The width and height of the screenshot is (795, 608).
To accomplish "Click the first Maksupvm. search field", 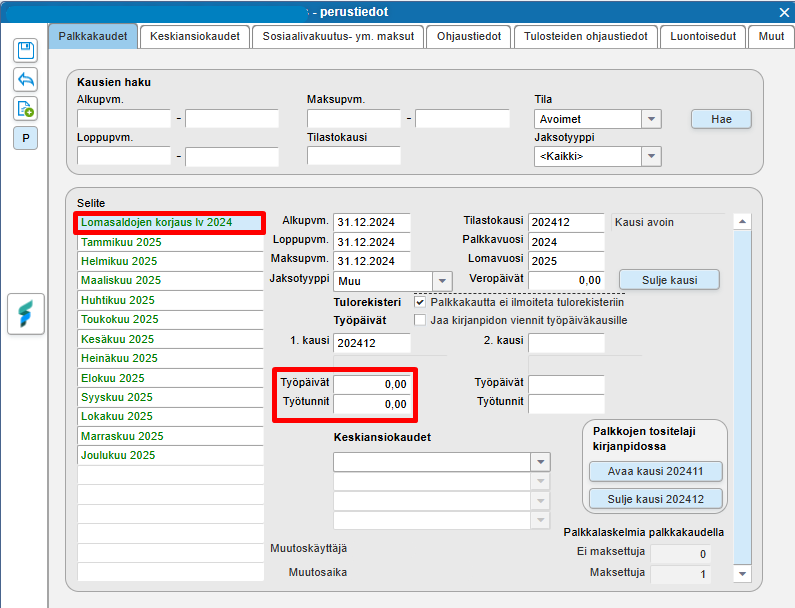I will [x=353, y=119].
